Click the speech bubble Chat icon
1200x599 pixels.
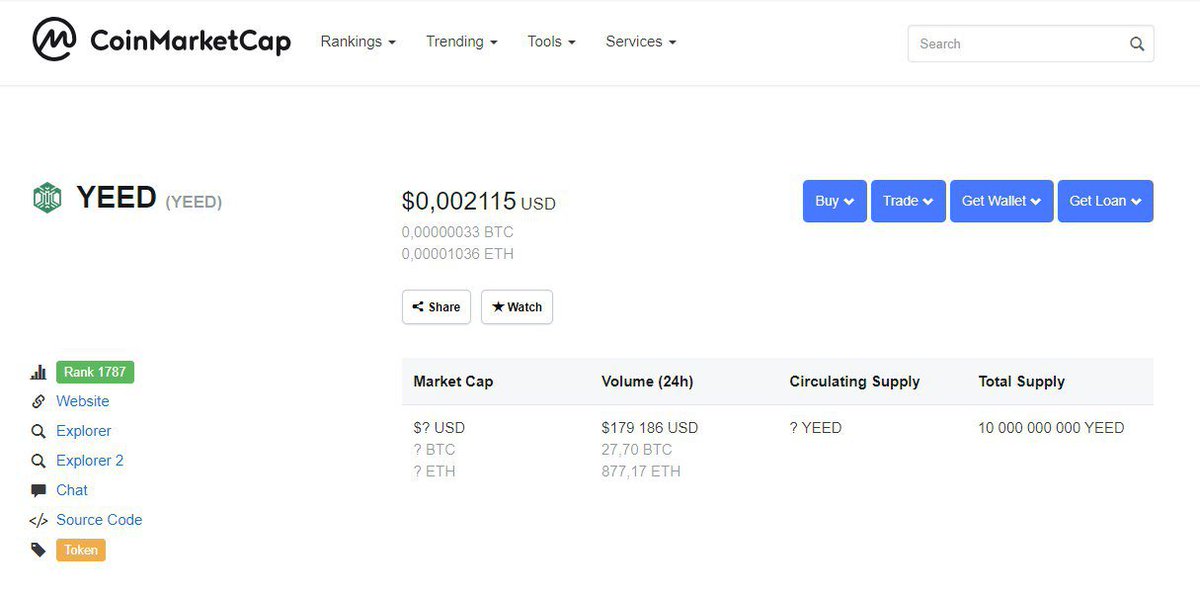[x=39, y=491]
